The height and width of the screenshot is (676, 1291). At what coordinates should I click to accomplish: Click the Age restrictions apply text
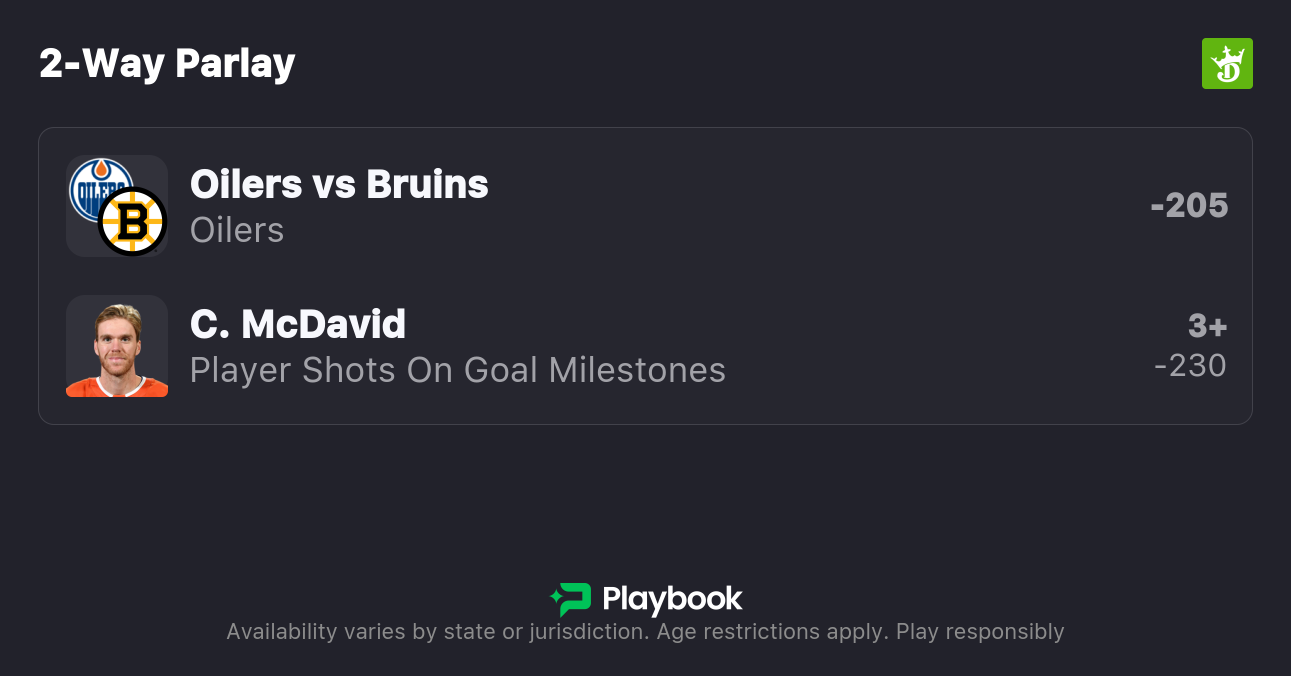pyautogui.click(x=772, y=632)
